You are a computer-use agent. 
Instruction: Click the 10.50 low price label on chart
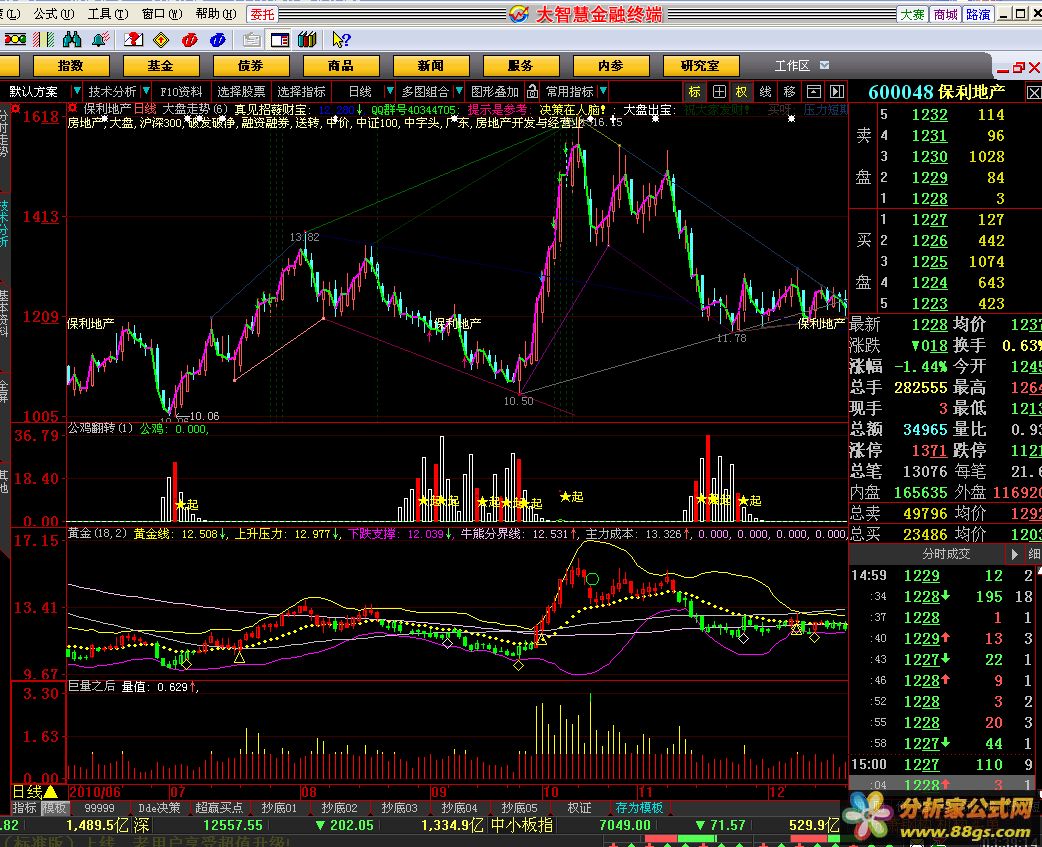click(518, 401)
